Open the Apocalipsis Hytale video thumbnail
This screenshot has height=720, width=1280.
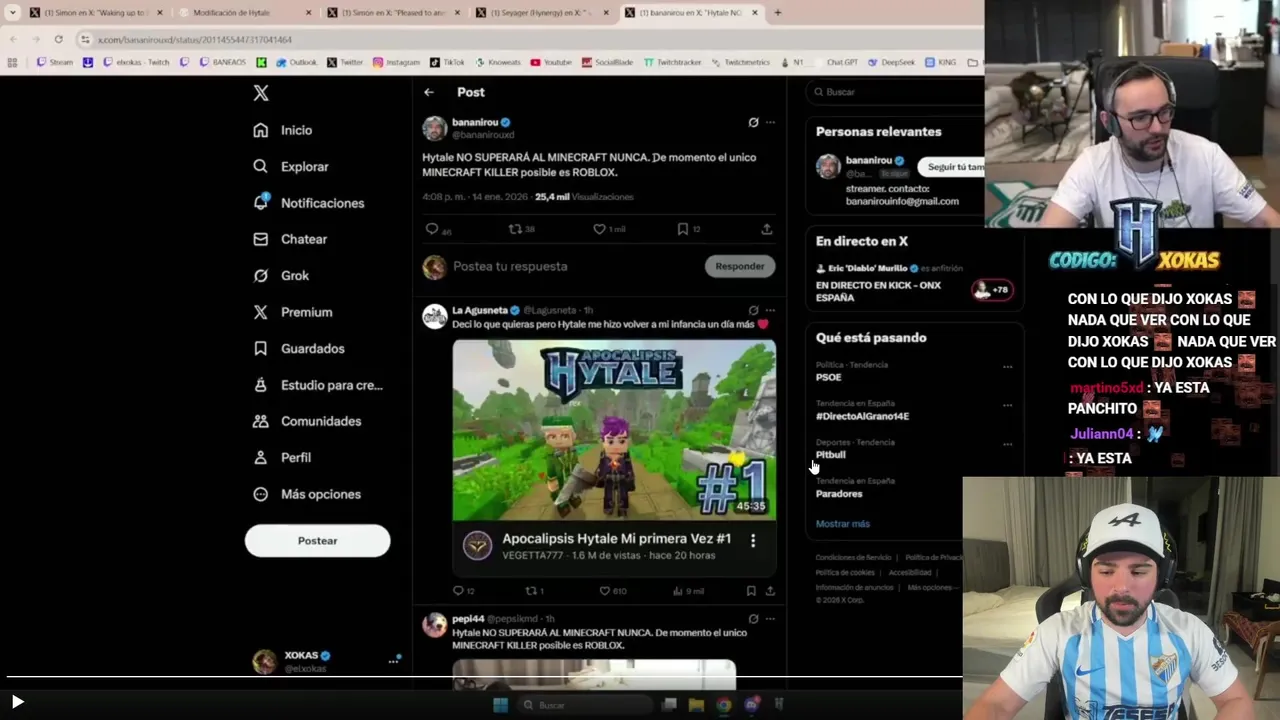click(614, 431)
